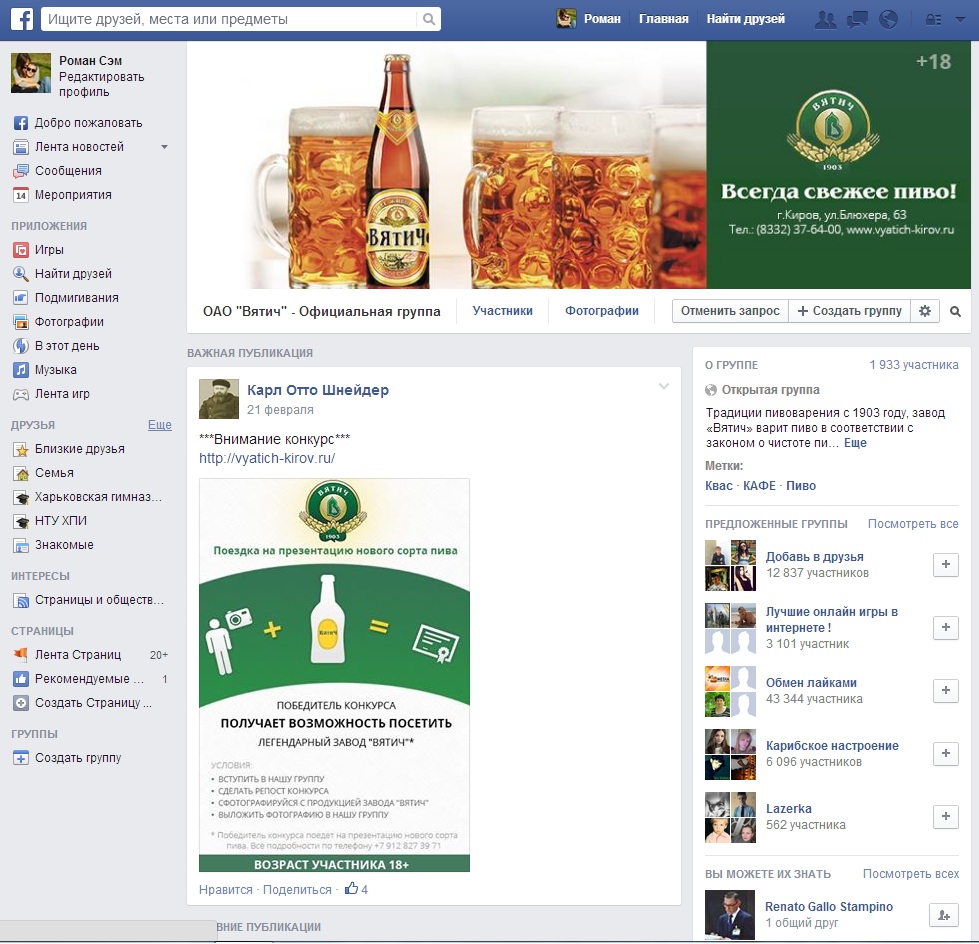Join Карибское настроение group plus button
This screenshot has height=944, width=979.
point(945,753)
